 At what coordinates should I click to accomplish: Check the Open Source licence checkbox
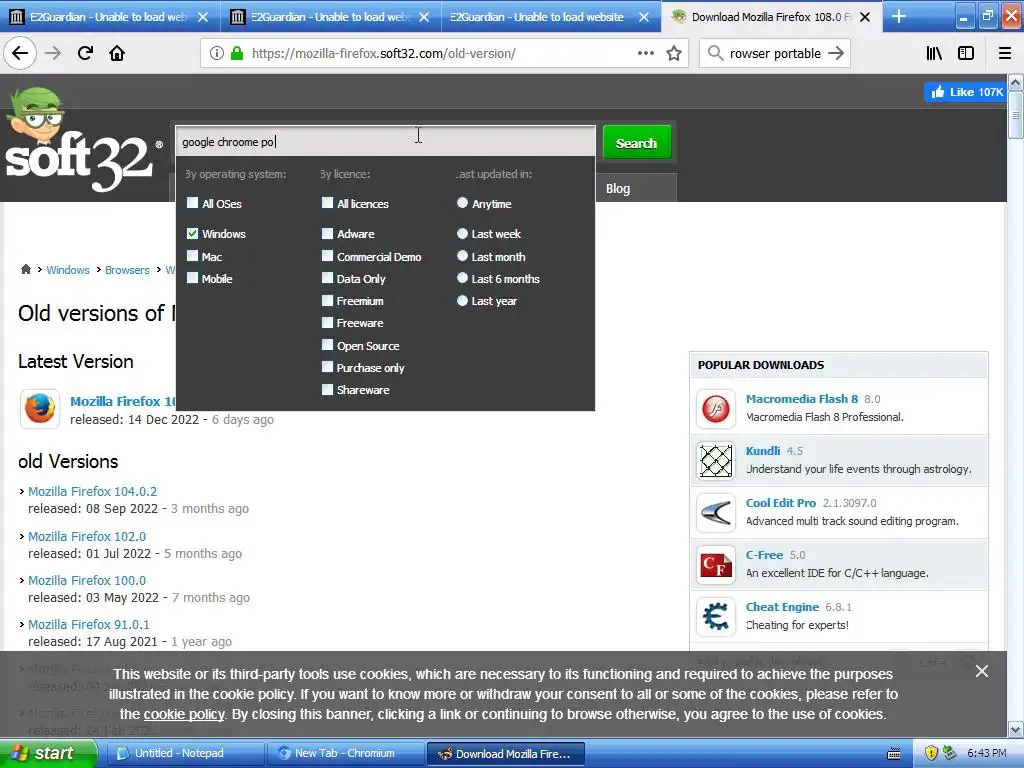[327, 345]
